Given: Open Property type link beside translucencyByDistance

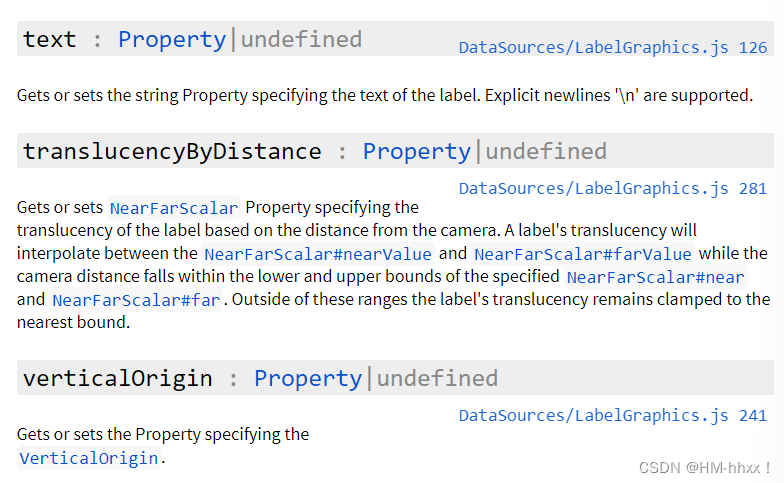Looking at the screenshot, I should [x=416, y=152].
